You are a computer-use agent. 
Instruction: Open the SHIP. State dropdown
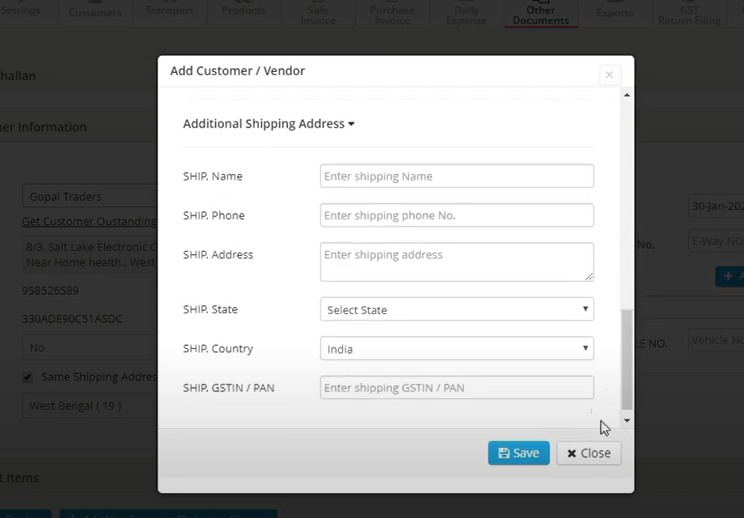tap(456, 310)
